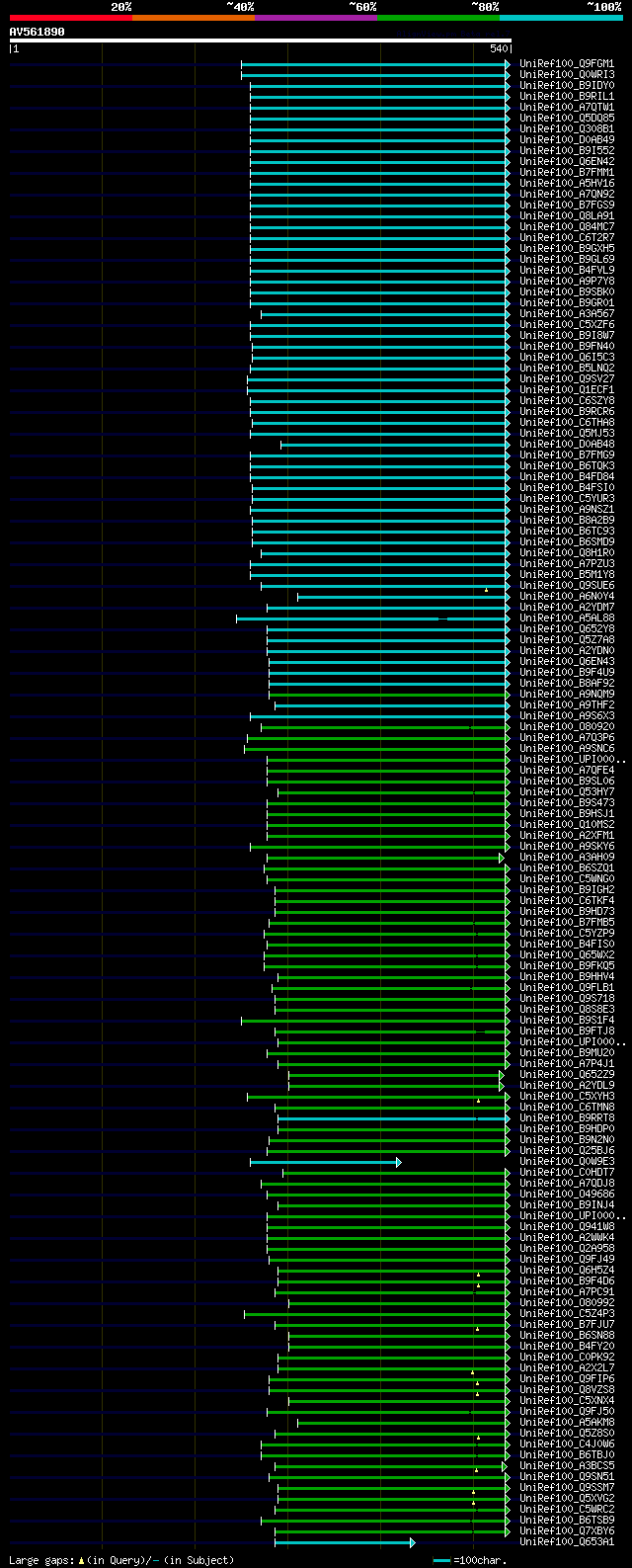Select label UniRef100_C5WNG0
632x1568 pixels.
(x=567, y=879)
